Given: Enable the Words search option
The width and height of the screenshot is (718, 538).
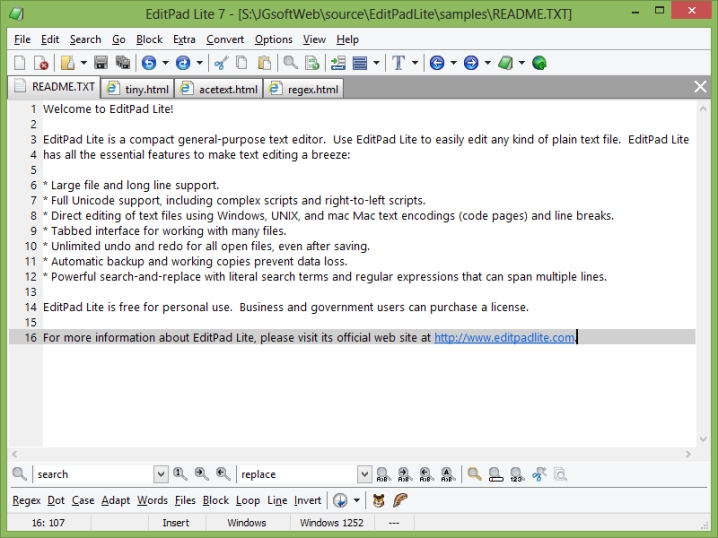Looking at the screenshot, I should 152,500.
